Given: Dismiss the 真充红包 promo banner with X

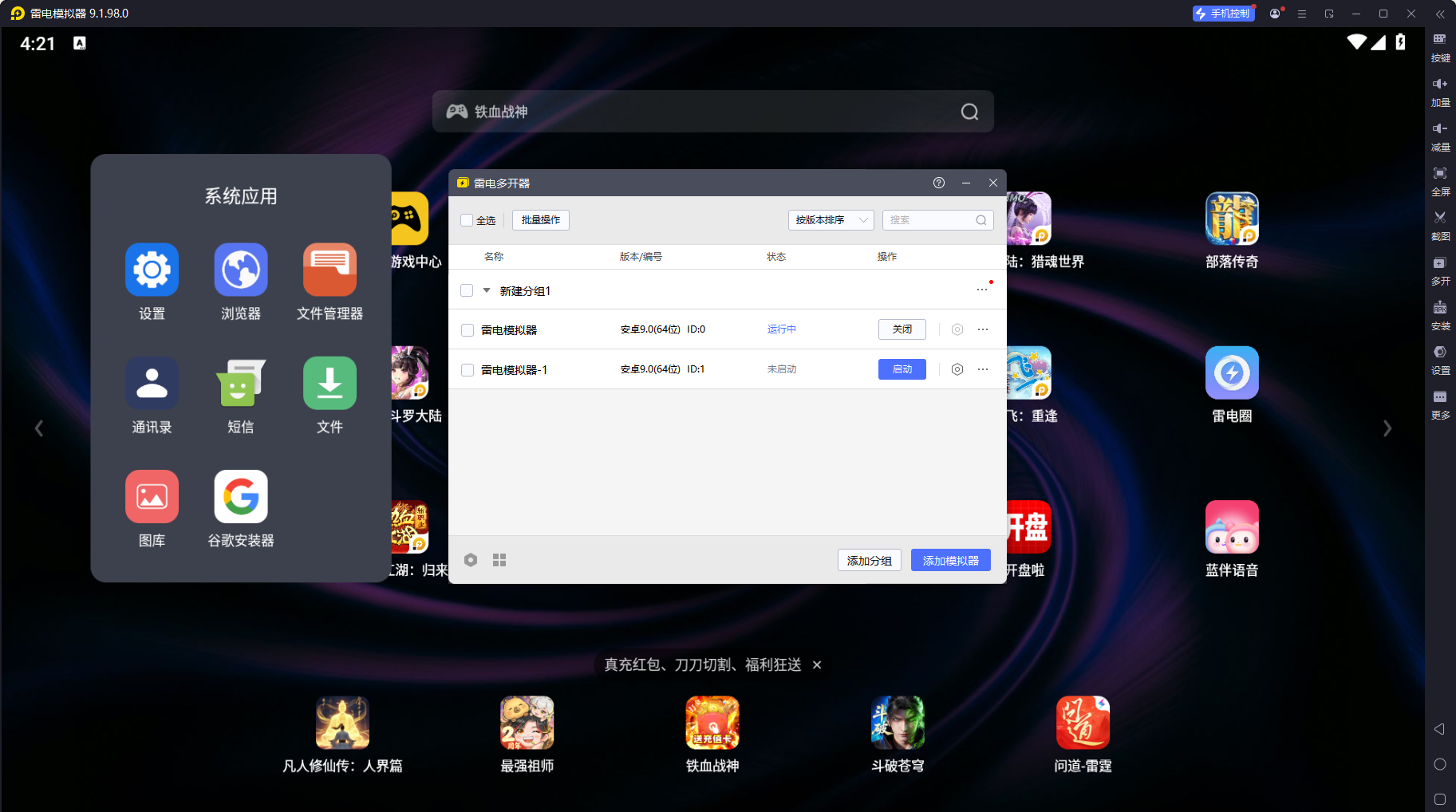Looking at the screenshot, I should [817, 664].
